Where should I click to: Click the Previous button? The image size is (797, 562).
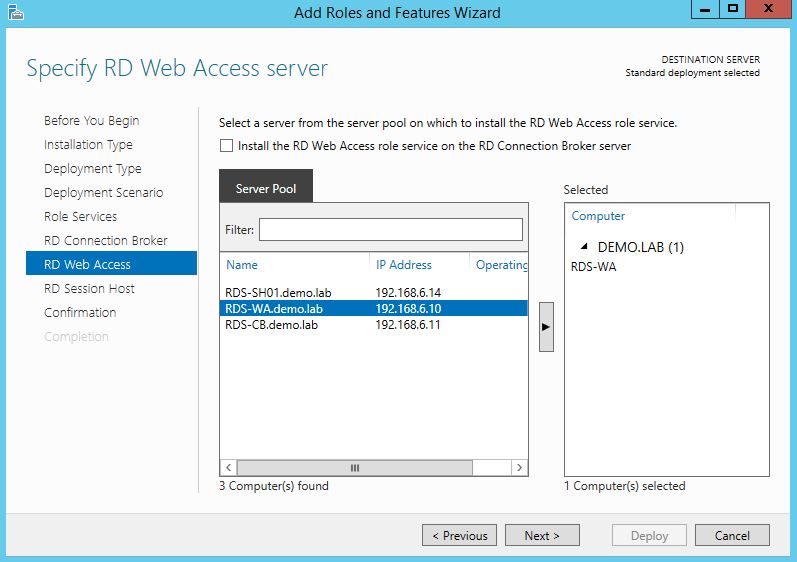click(x=459, y=535)
